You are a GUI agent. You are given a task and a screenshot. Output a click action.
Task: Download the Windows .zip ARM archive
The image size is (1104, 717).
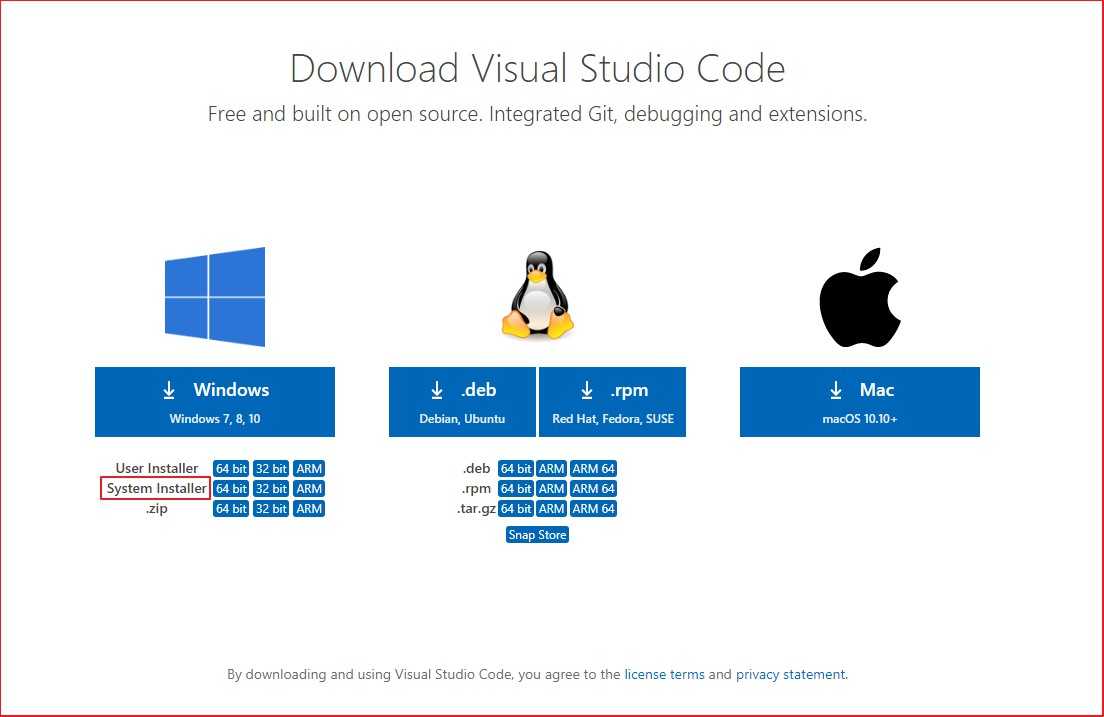point(309,509)
